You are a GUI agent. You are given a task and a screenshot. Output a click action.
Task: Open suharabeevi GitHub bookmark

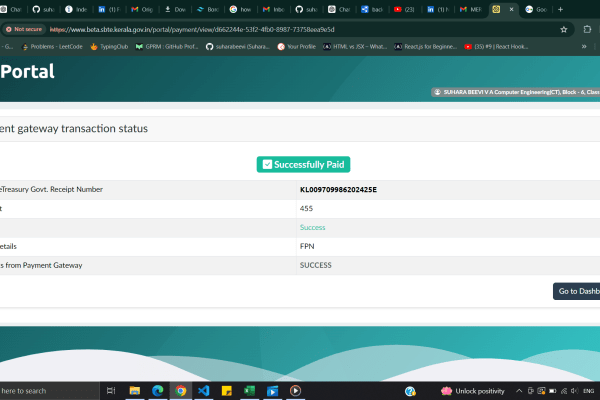[238, 47]
